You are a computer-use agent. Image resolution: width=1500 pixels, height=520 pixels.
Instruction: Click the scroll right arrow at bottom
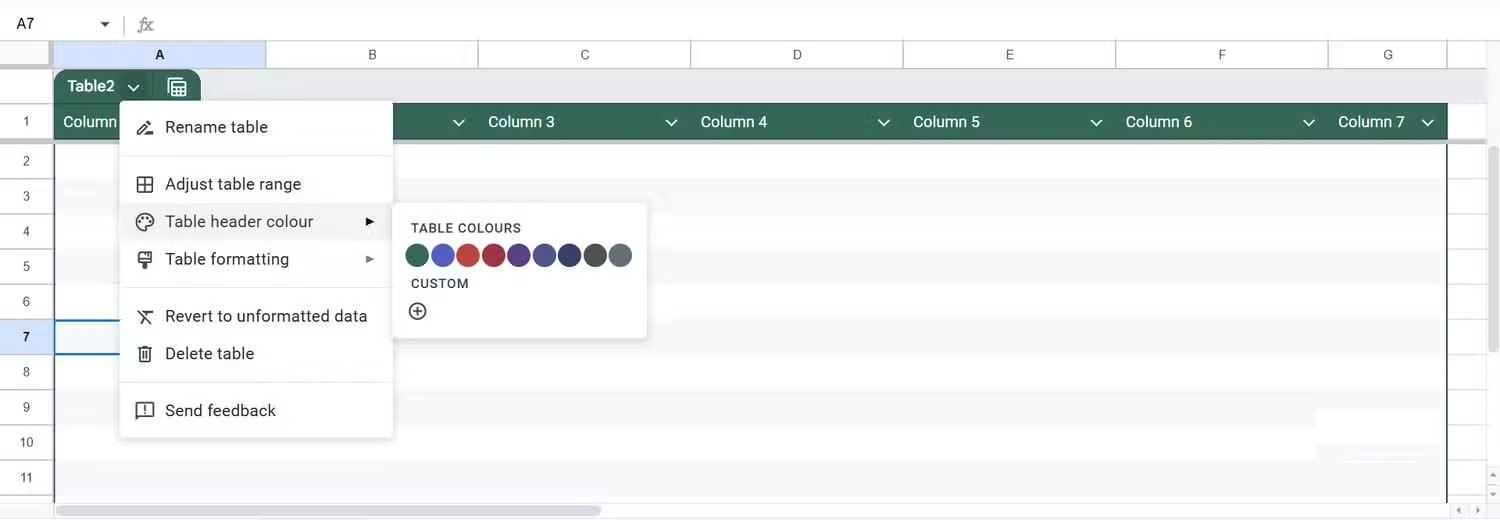(x=1478, y=511)
